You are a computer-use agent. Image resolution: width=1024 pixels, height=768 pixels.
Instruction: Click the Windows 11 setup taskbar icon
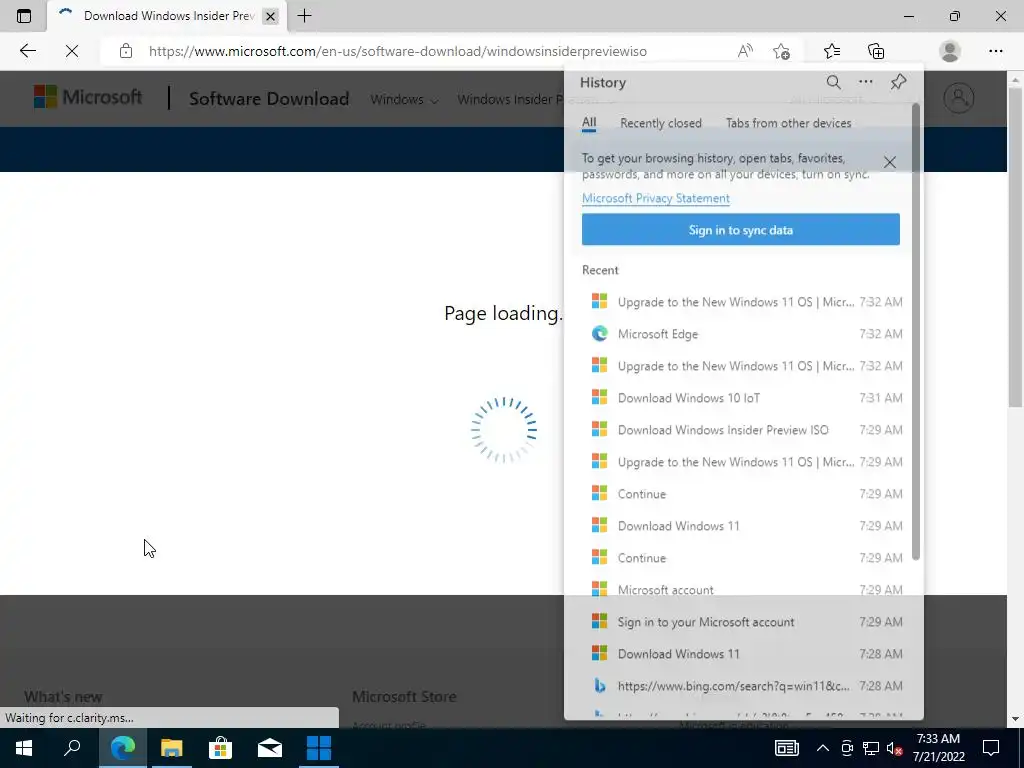tap(319, 748)
